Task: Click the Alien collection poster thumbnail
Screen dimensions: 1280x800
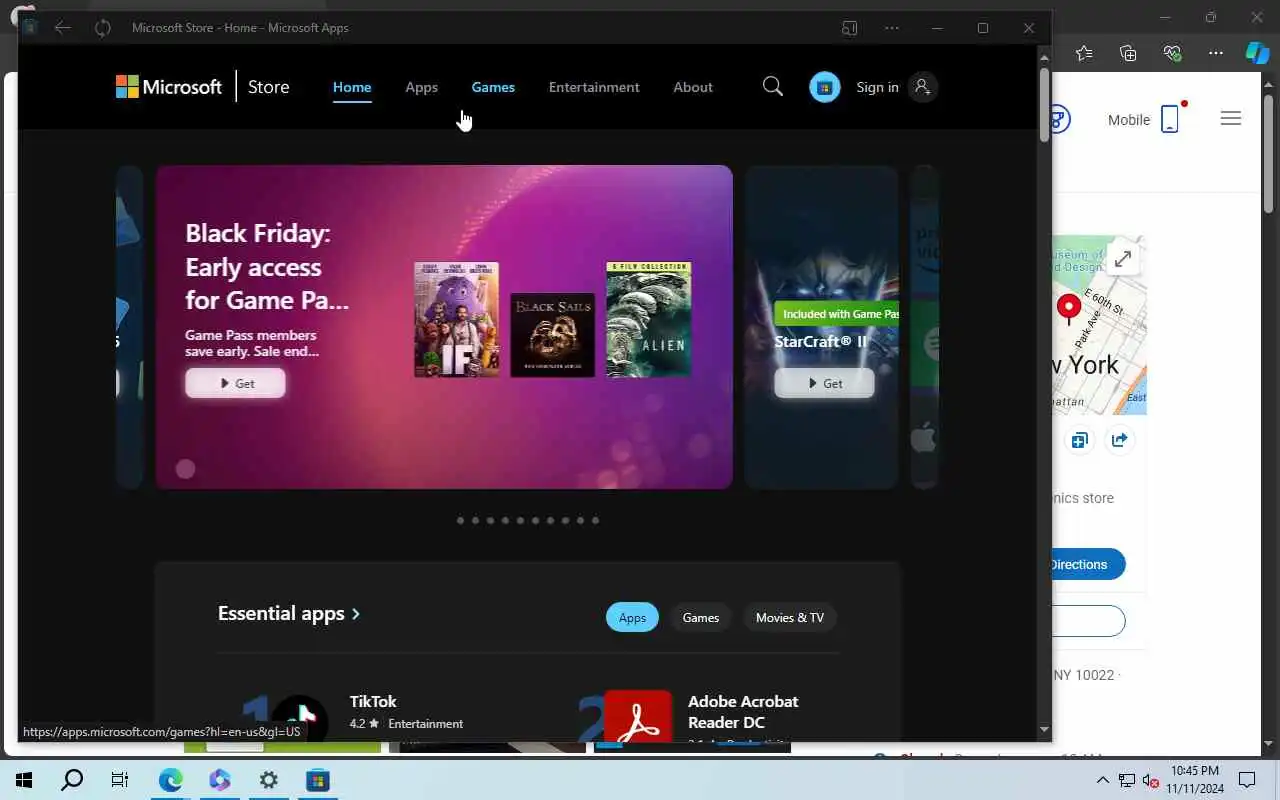Action: click(x=648, y=320)
